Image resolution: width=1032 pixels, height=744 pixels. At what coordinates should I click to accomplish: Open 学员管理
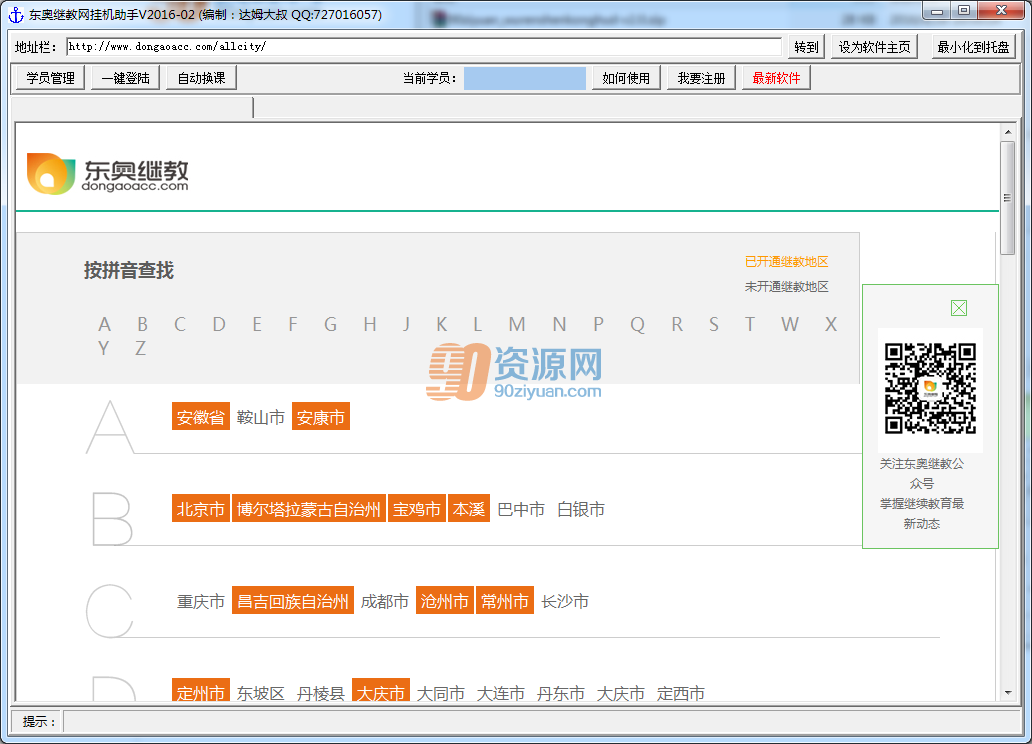51,78
